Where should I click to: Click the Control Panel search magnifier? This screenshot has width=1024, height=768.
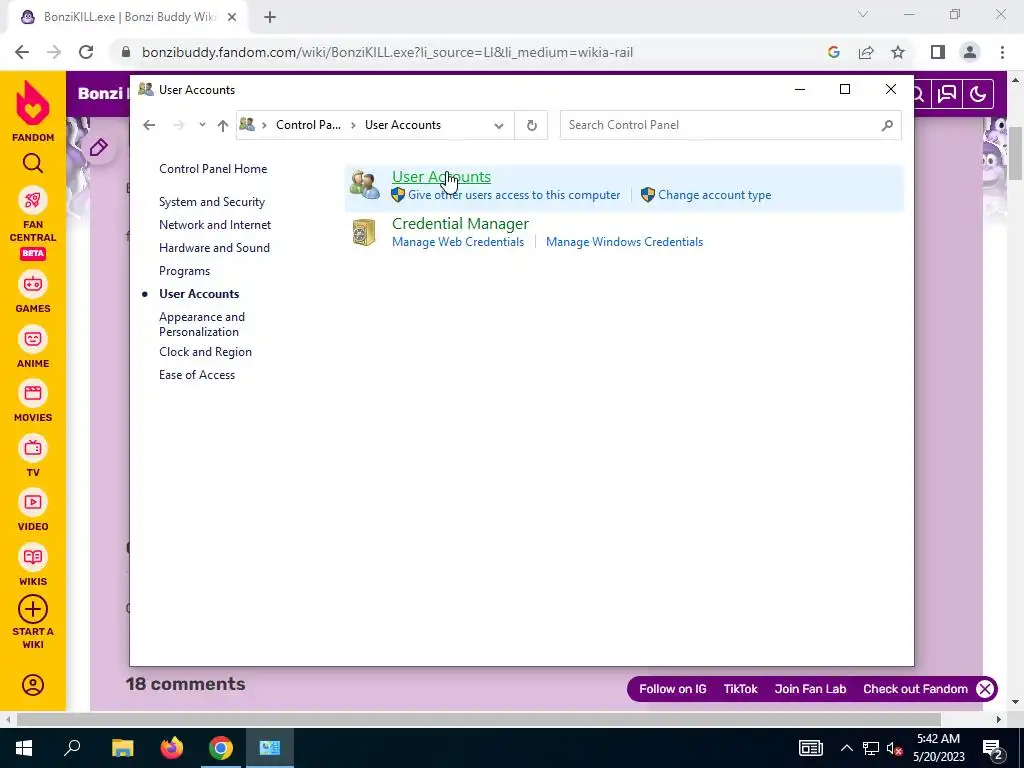pos(887,125)
